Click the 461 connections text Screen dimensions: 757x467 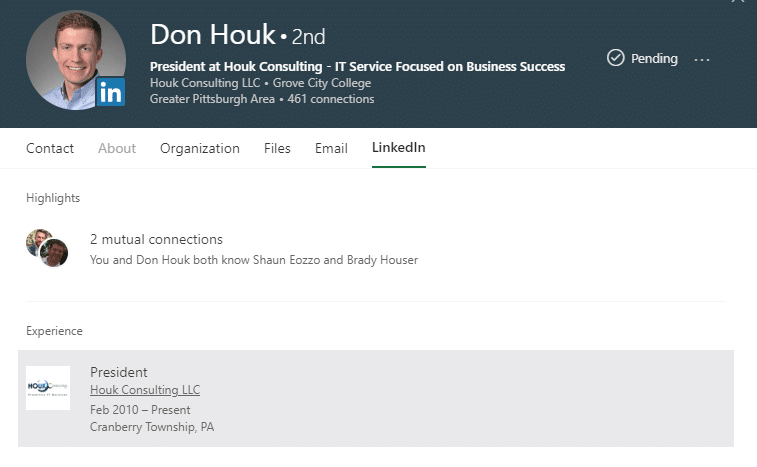point(331,99)
